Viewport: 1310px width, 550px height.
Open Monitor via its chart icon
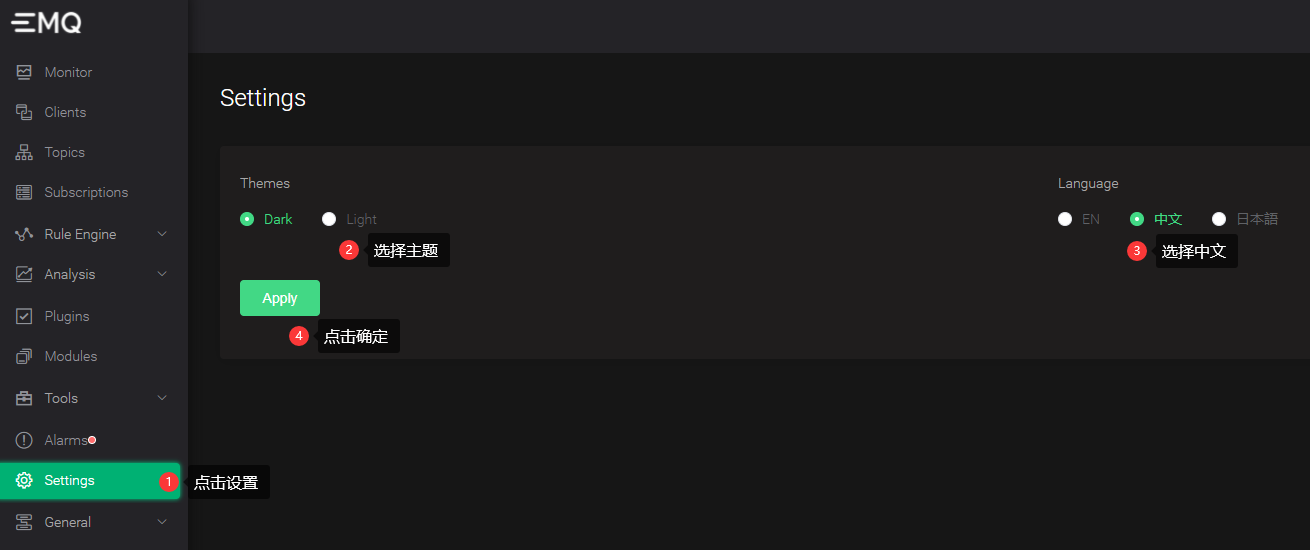pos(24,72)
